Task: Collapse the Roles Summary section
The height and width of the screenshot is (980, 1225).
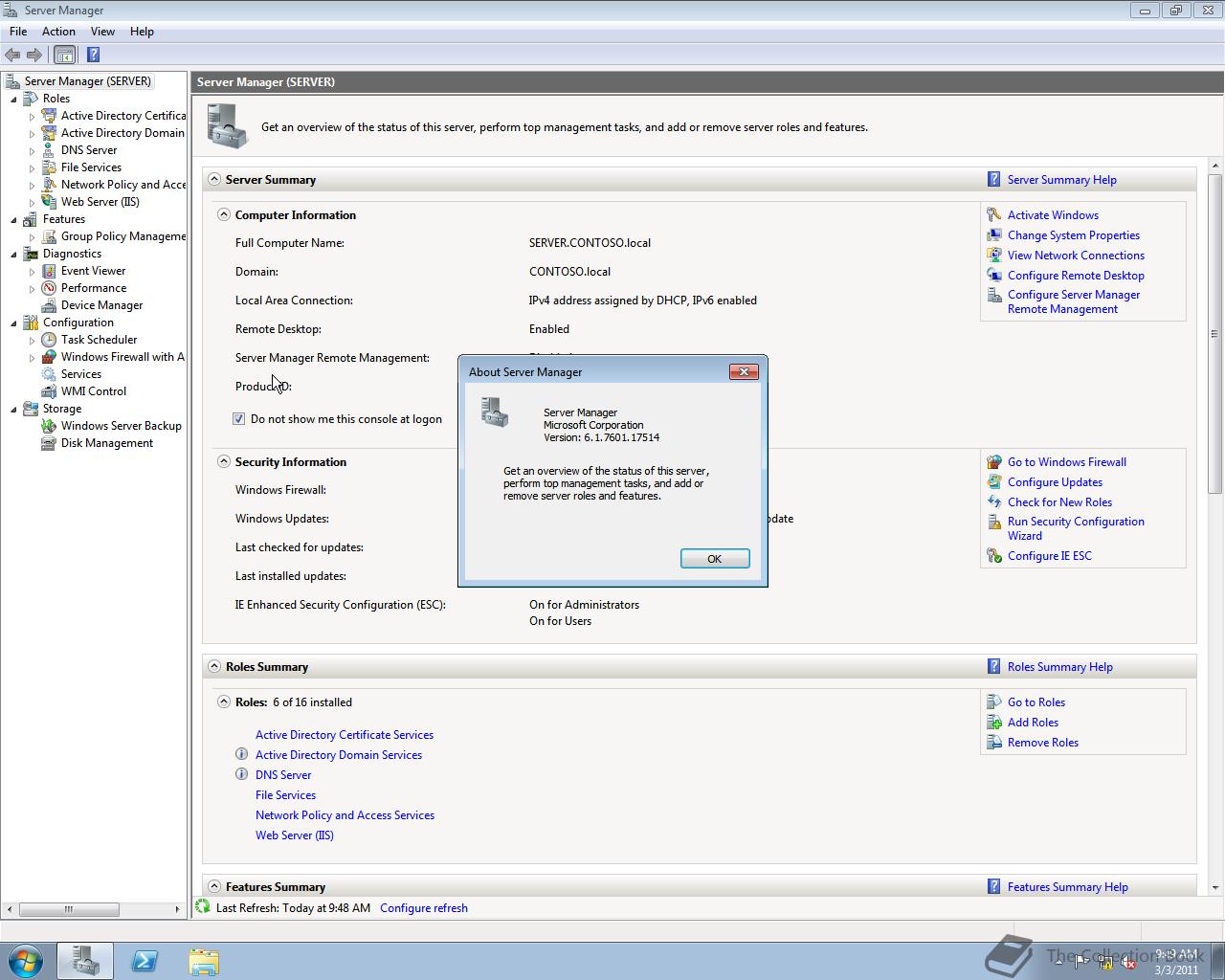Action: 214,666
